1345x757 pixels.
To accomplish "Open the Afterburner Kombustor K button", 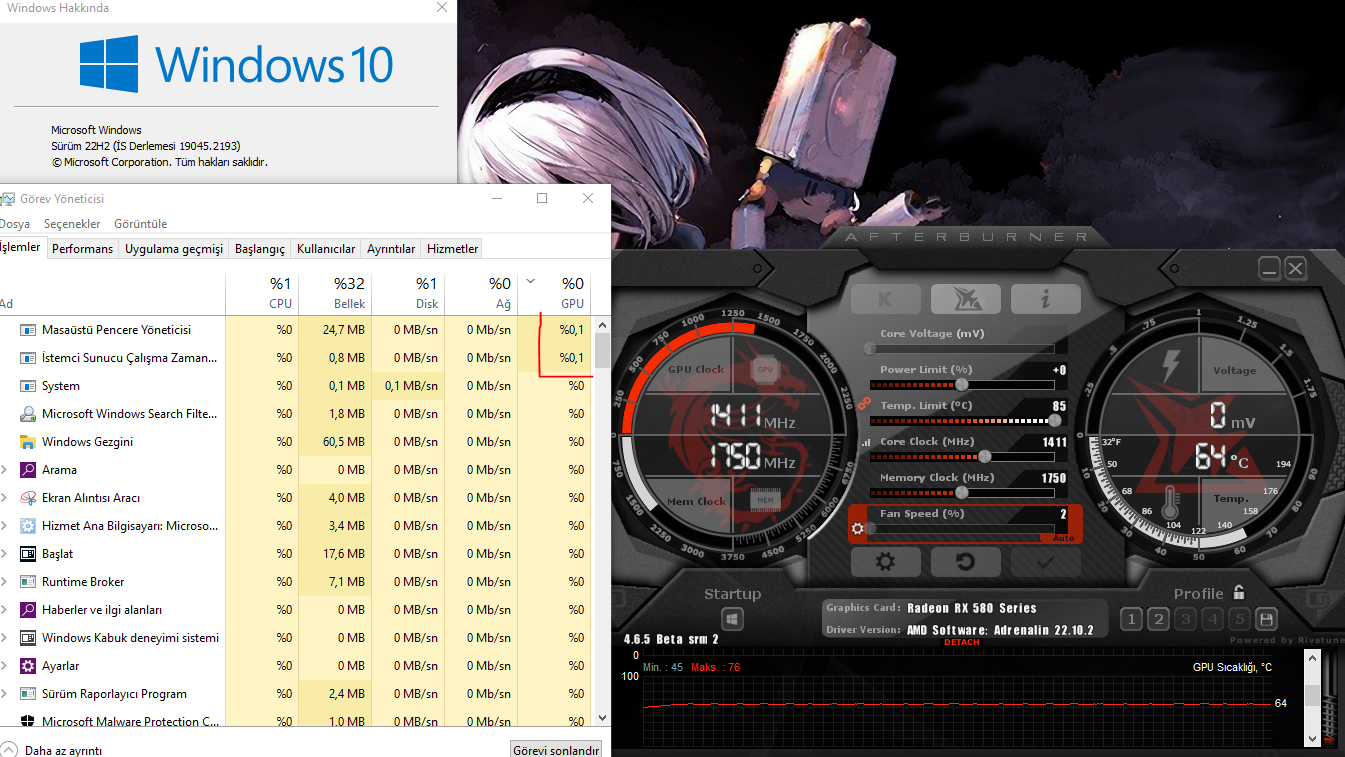I will [885, 298].
